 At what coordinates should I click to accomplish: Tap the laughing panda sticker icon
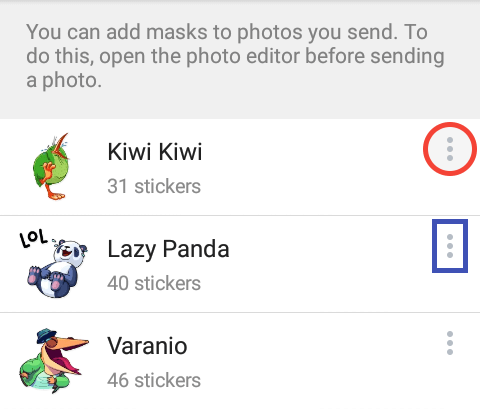(53, 263)
